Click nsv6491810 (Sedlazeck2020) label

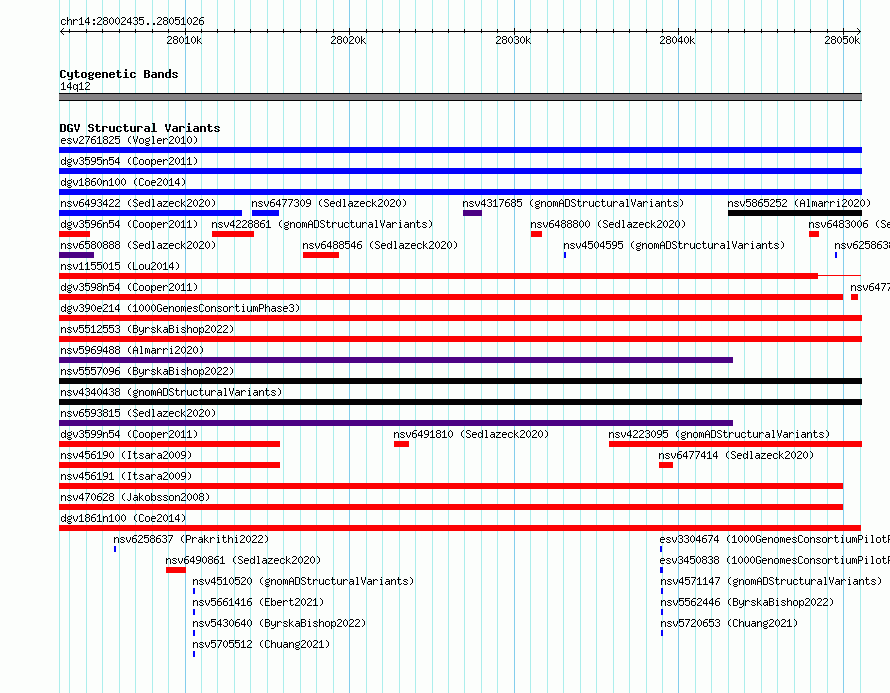coord(471,434)
